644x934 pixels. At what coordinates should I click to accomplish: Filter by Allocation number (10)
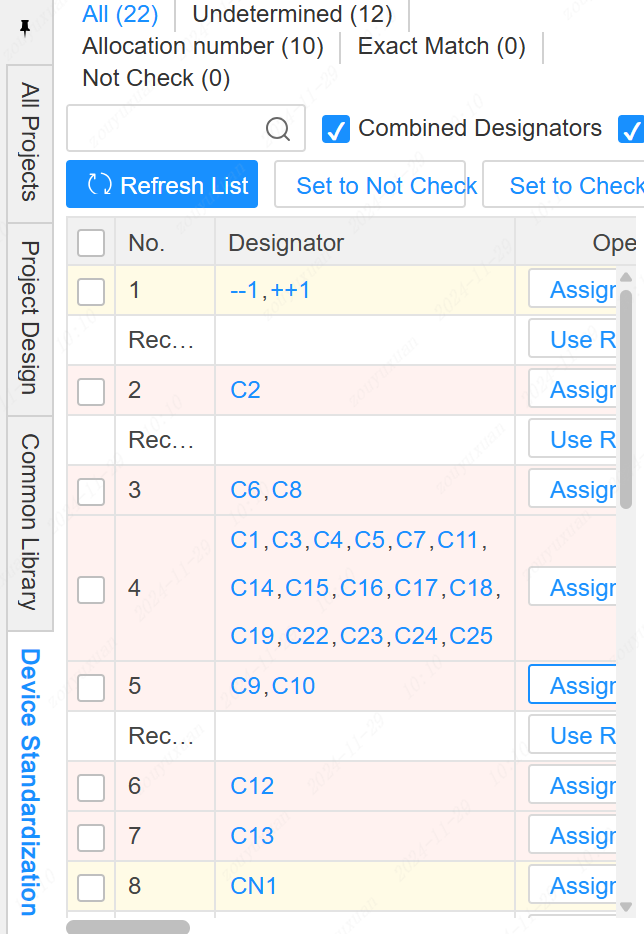pos(203,46)
